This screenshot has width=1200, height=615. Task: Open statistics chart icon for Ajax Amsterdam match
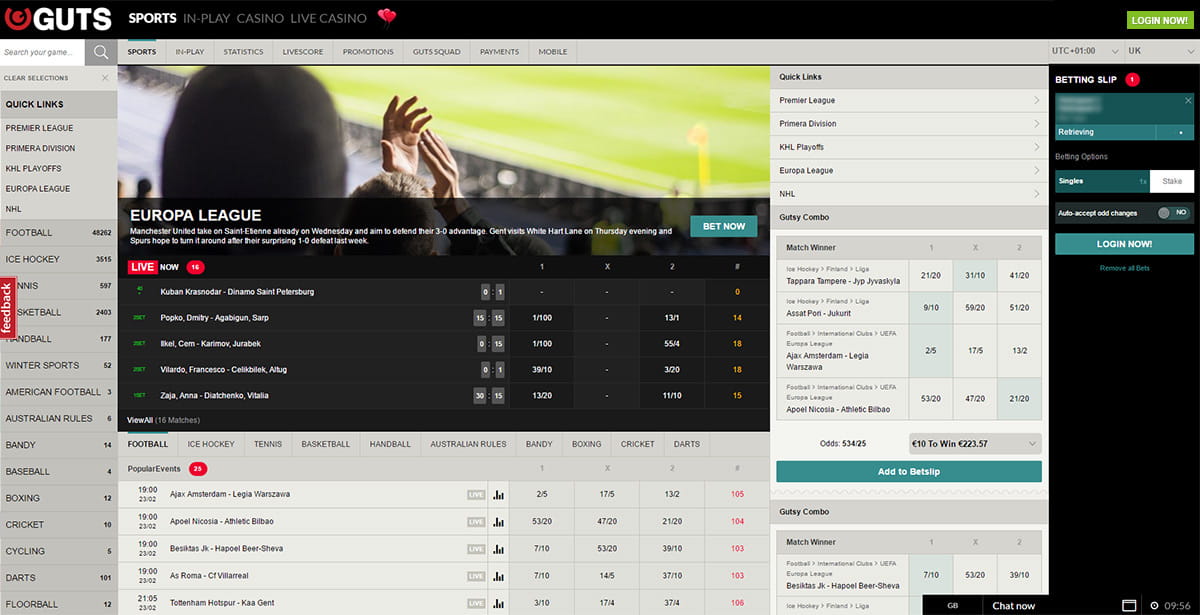(x=499, y=494)
